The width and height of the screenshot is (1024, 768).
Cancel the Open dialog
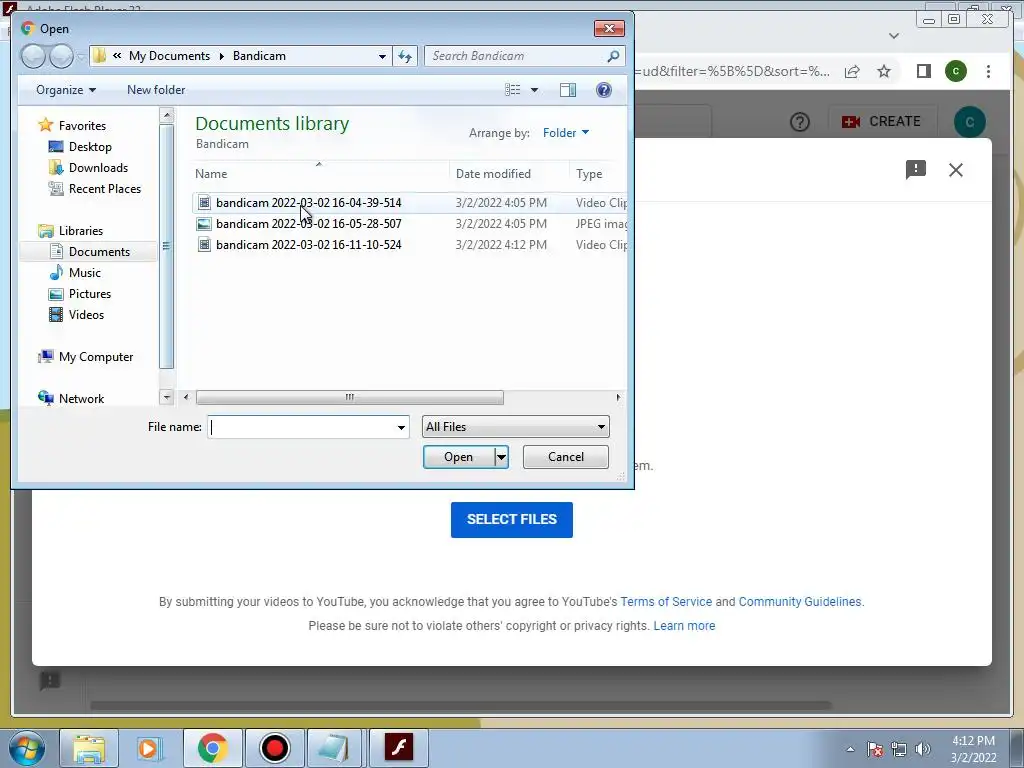tap(566, 457)
